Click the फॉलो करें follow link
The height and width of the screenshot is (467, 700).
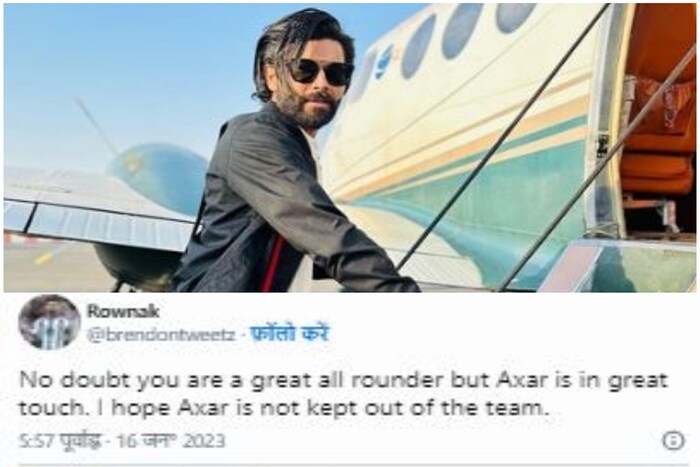pyautogui.click(x=289, y=334)
